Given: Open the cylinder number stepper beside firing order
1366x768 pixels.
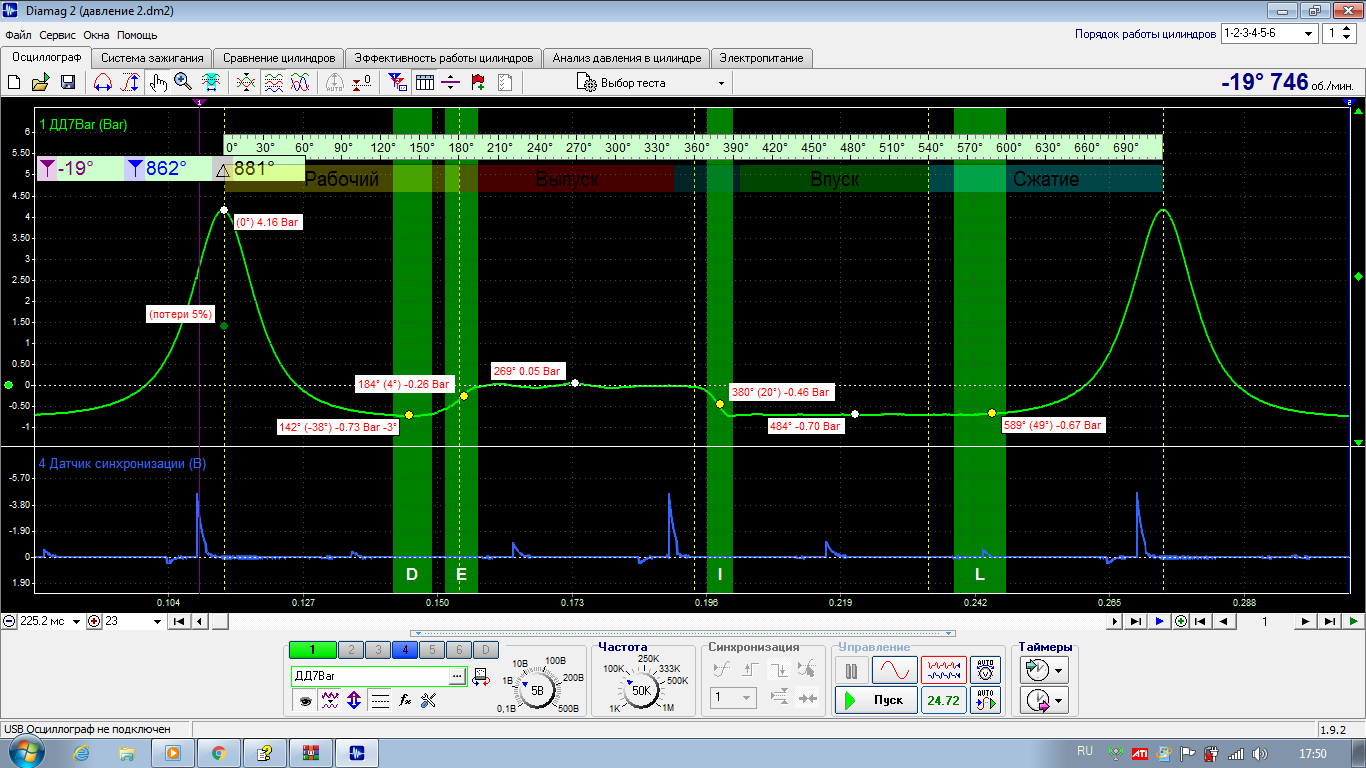Looking at the screenshot, I should tap(1339, 33).
